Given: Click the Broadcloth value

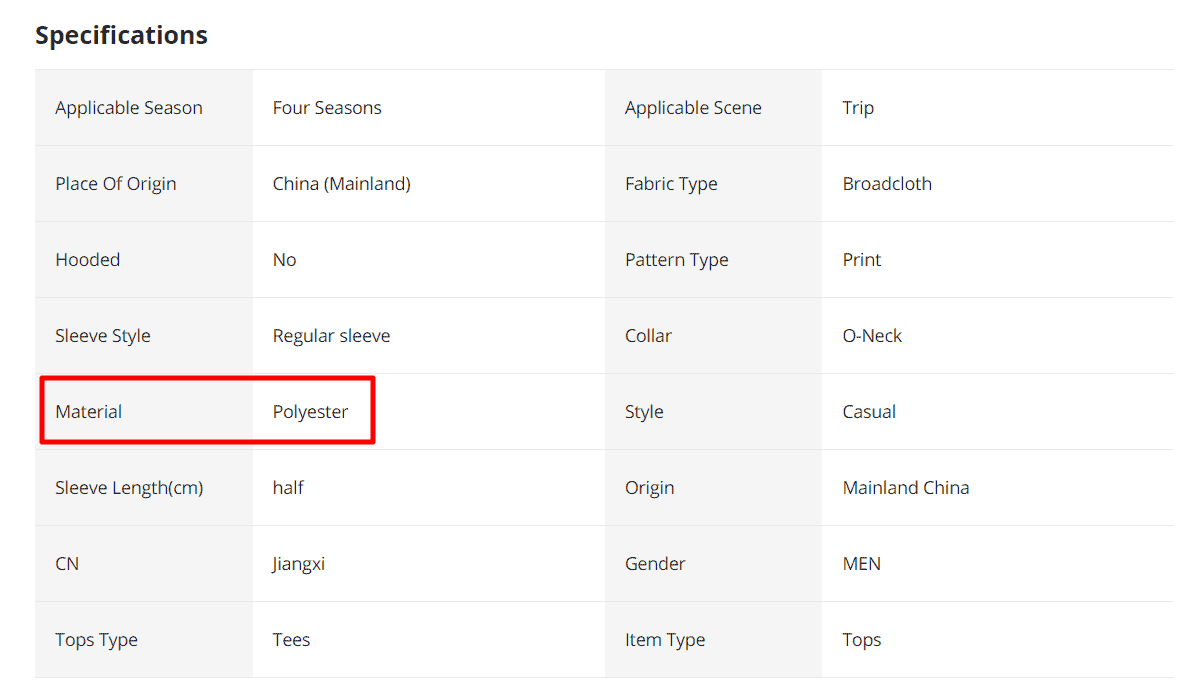Looking at the screenshot, I should tap(887, 184).
